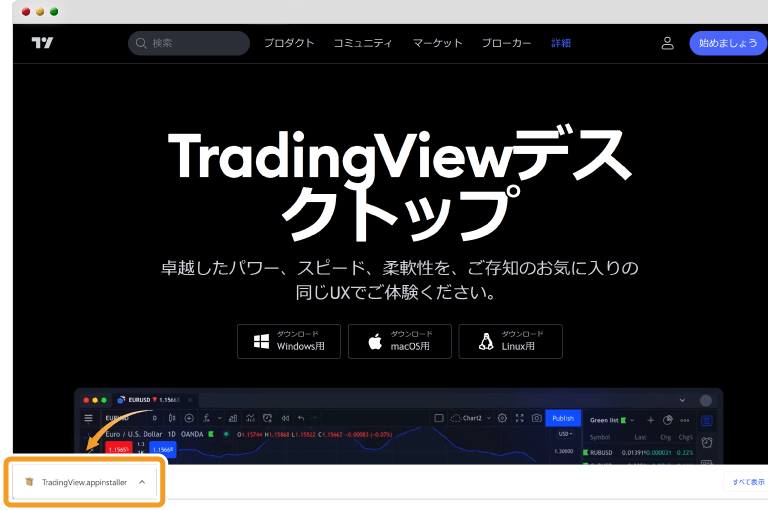The width and height of the screenshot is (768, 510).
Task: Select the RUBUSD row in watchlist
Action: coord(638,452)
